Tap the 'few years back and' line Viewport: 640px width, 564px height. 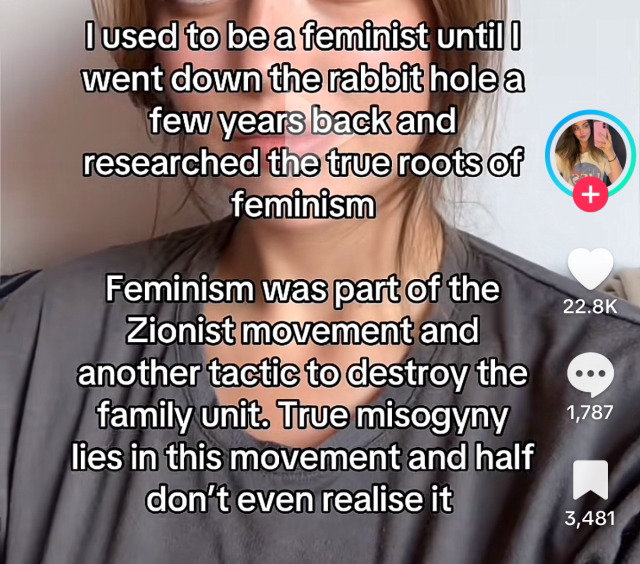(302, 121)
